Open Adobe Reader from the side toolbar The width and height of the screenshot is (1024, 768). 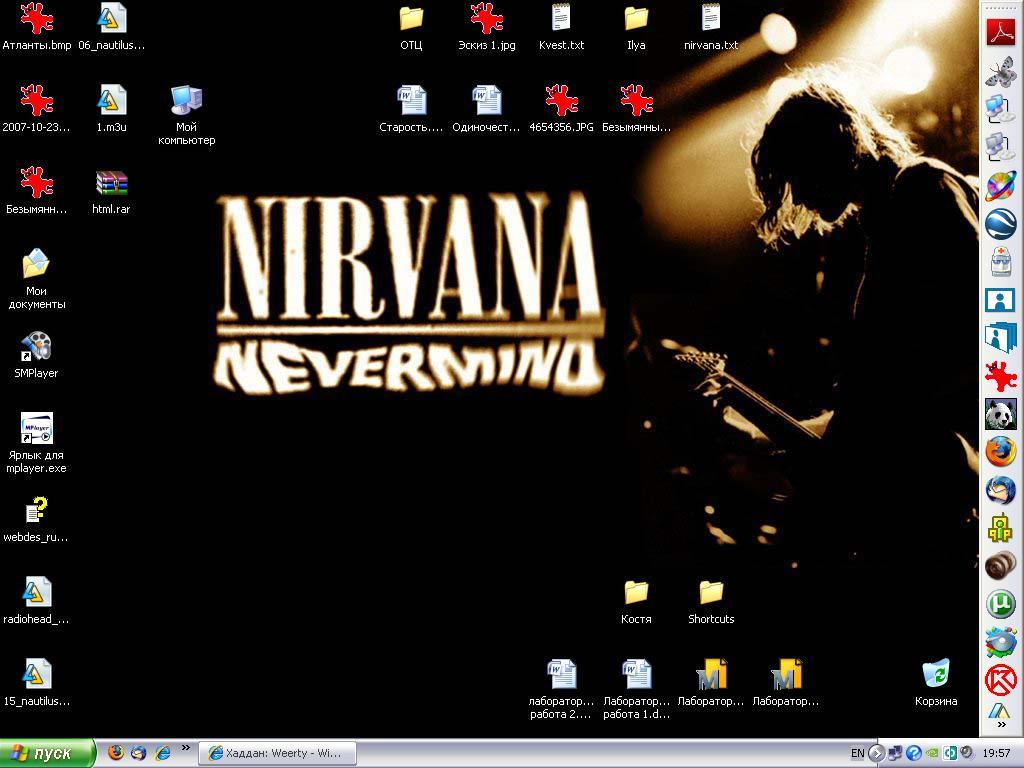coord(1000,31)
